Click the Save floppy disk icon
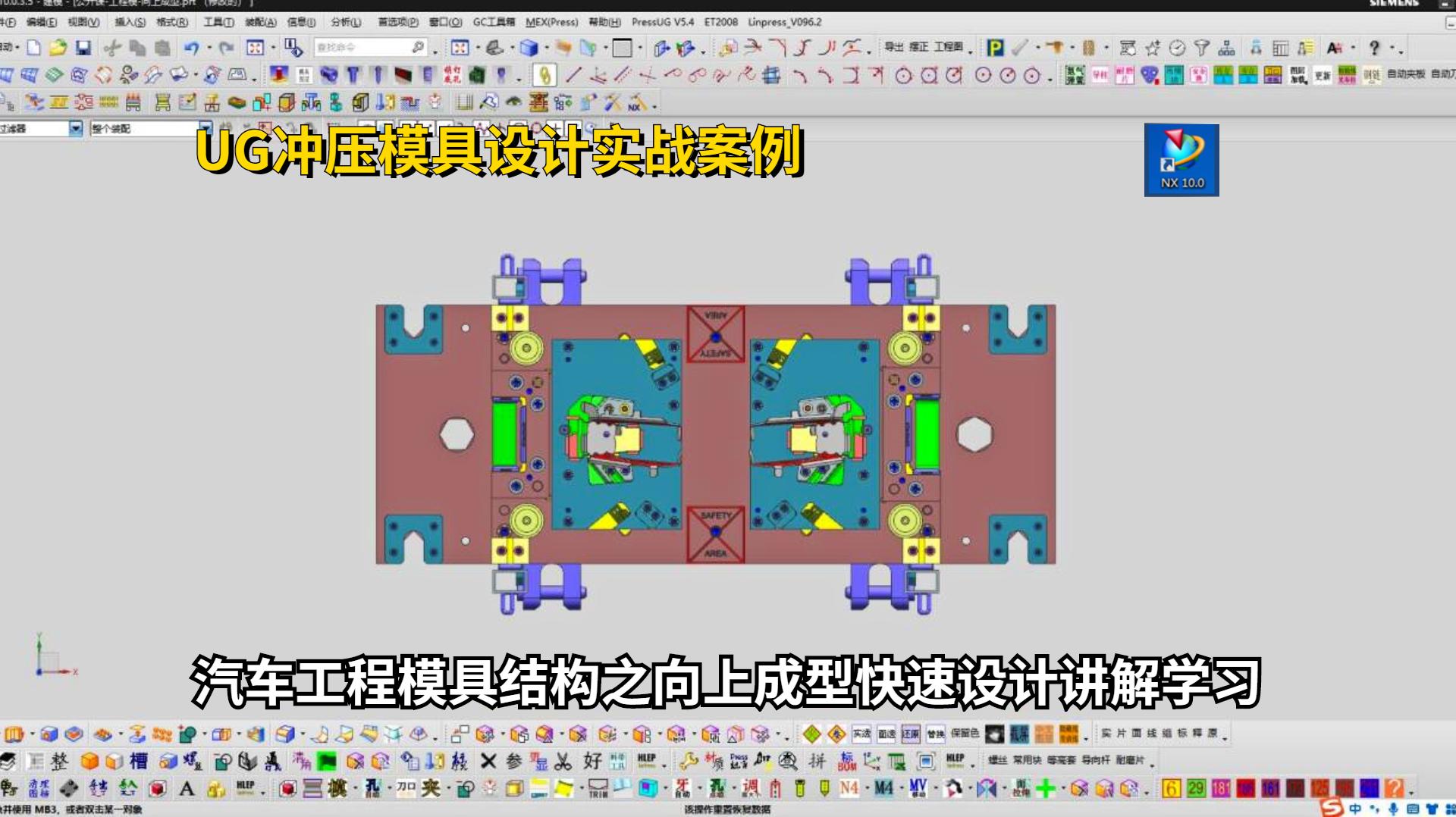1456x817 pixels. pos(83,48)
